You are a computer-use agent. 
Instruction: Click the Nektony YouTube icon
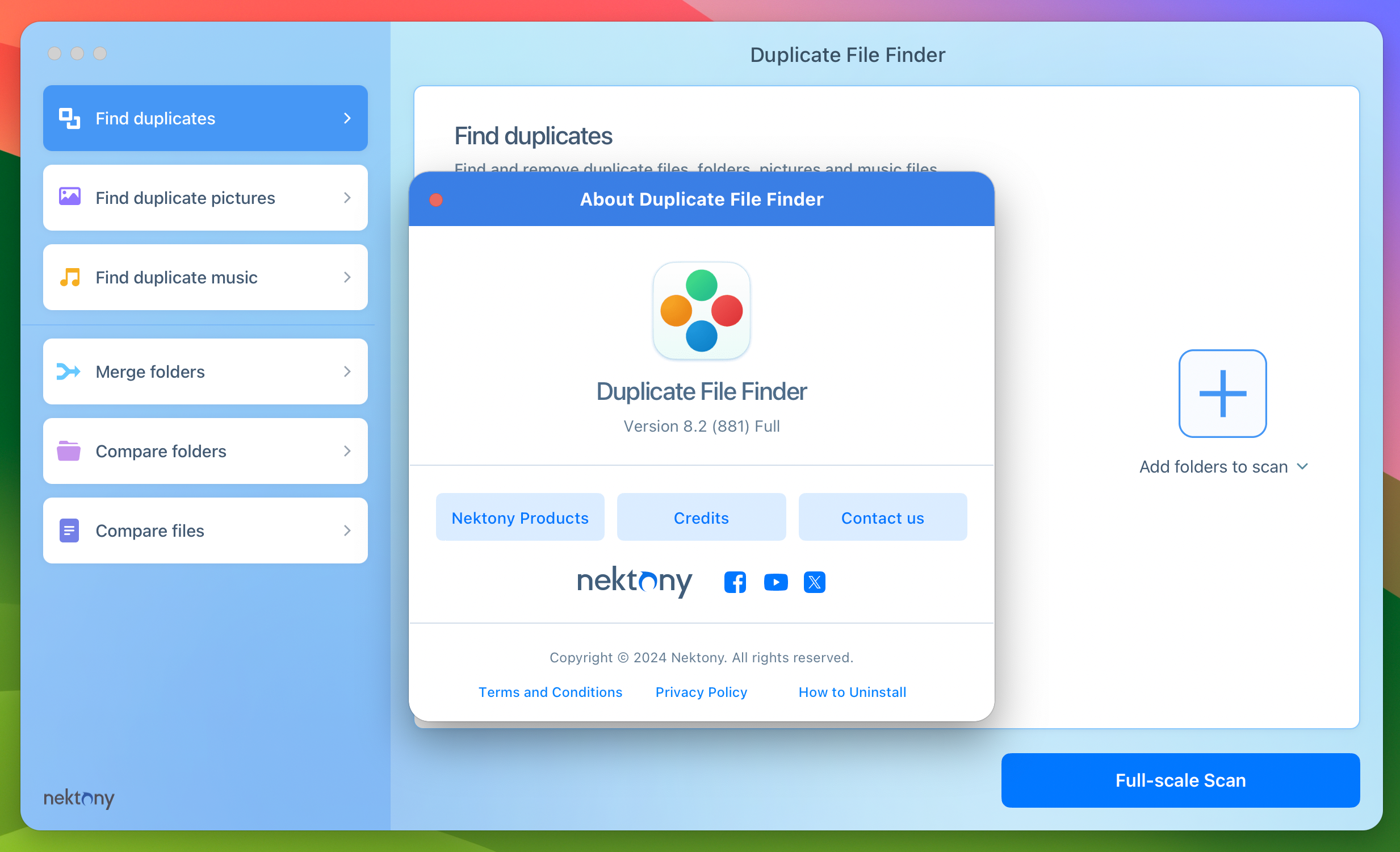pos(775,582)
